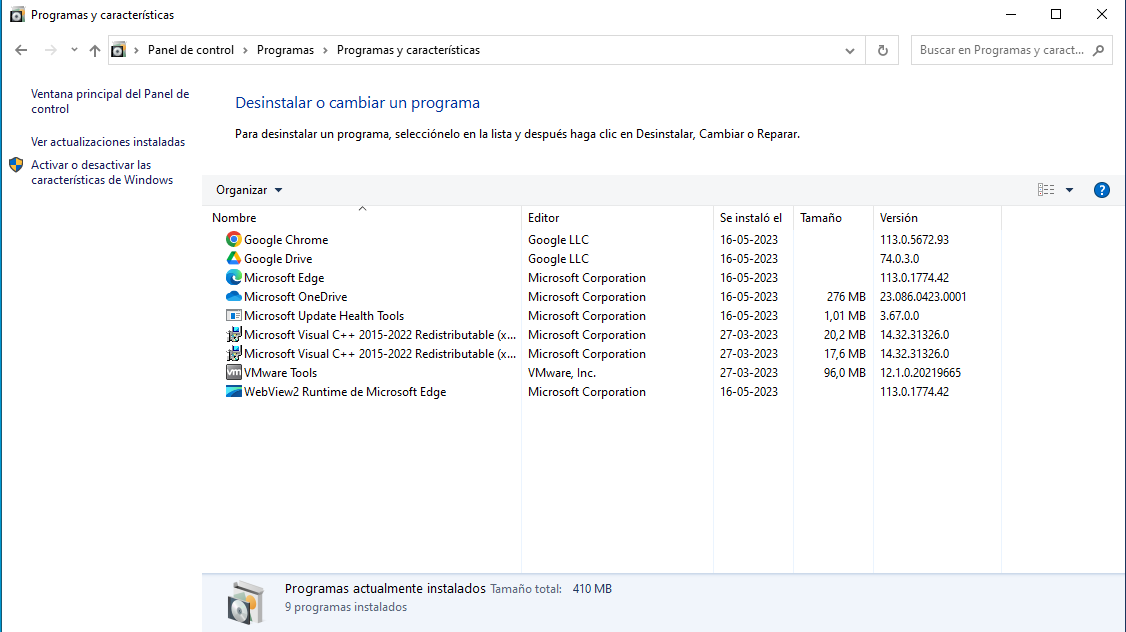The width and height of the screenshot is (1126, 632).
Task: Click version 3.67.0.0 cell
Action: click(899, 315)
